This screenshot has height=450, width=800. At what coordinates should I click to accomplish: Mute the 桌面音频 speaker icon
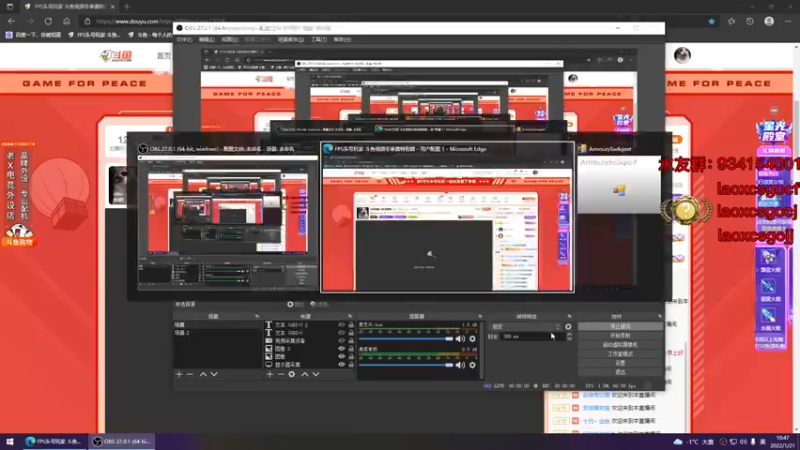point(460,365)
